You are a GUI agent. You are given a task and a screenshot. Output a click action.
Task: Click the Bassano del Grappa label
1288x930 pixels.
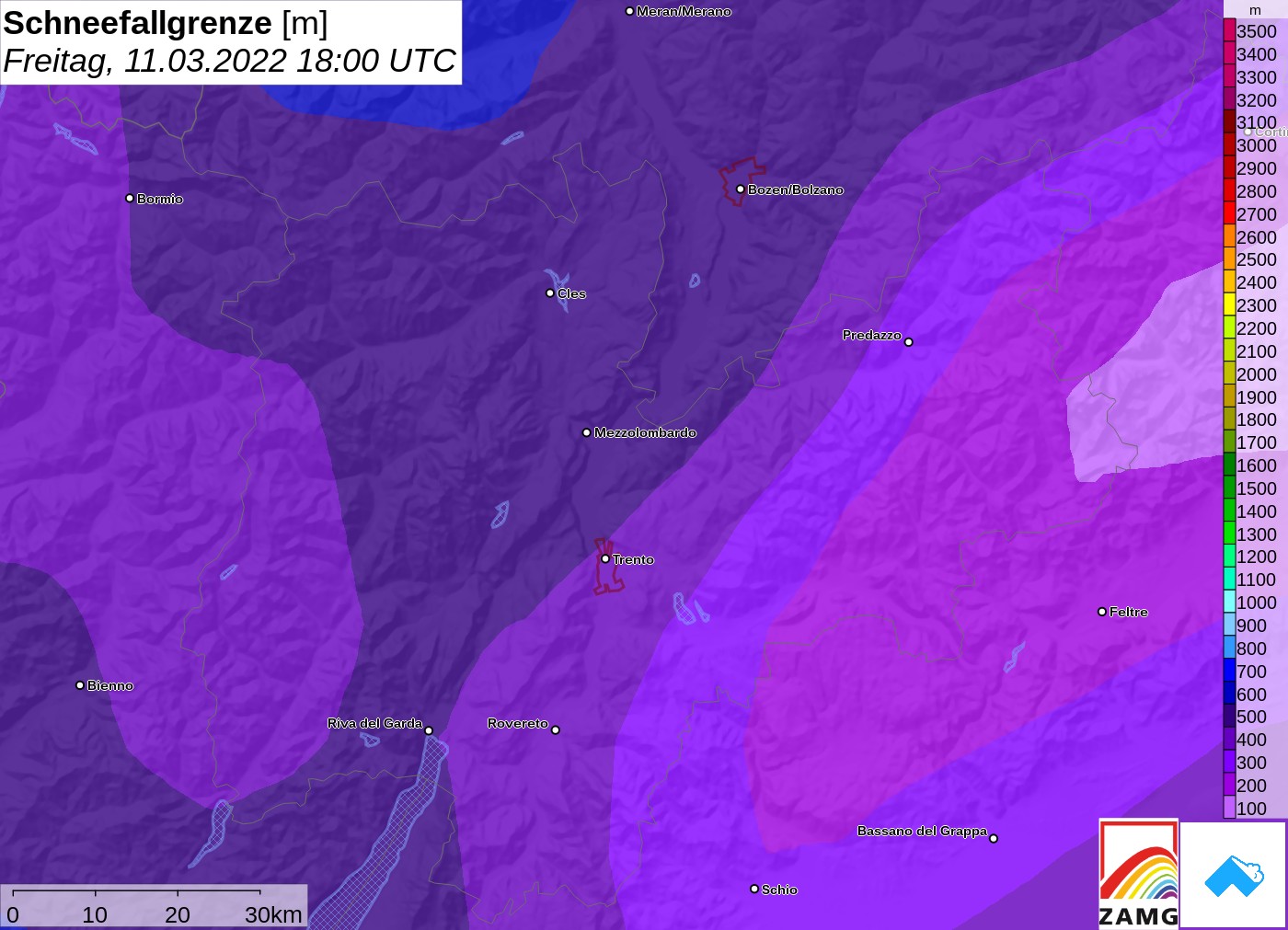coord(922,831)
